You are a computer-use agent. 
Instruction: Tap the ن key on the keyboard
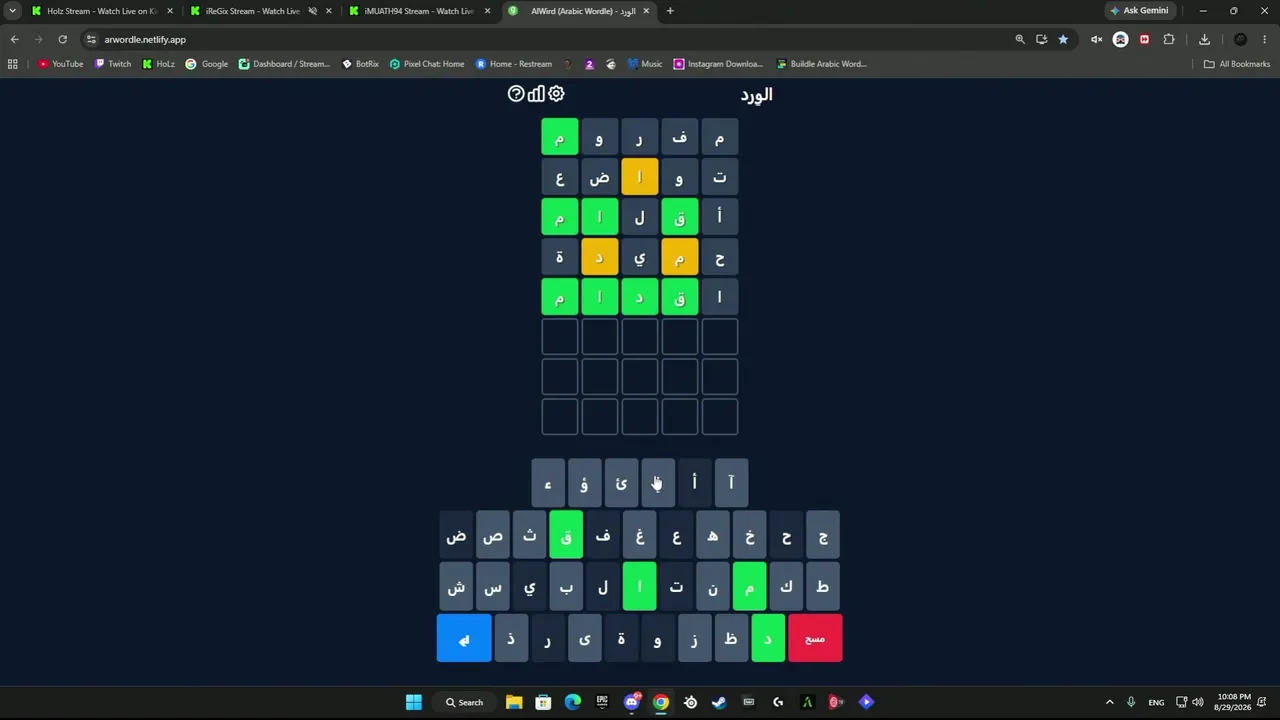click(x=713, y=587)
